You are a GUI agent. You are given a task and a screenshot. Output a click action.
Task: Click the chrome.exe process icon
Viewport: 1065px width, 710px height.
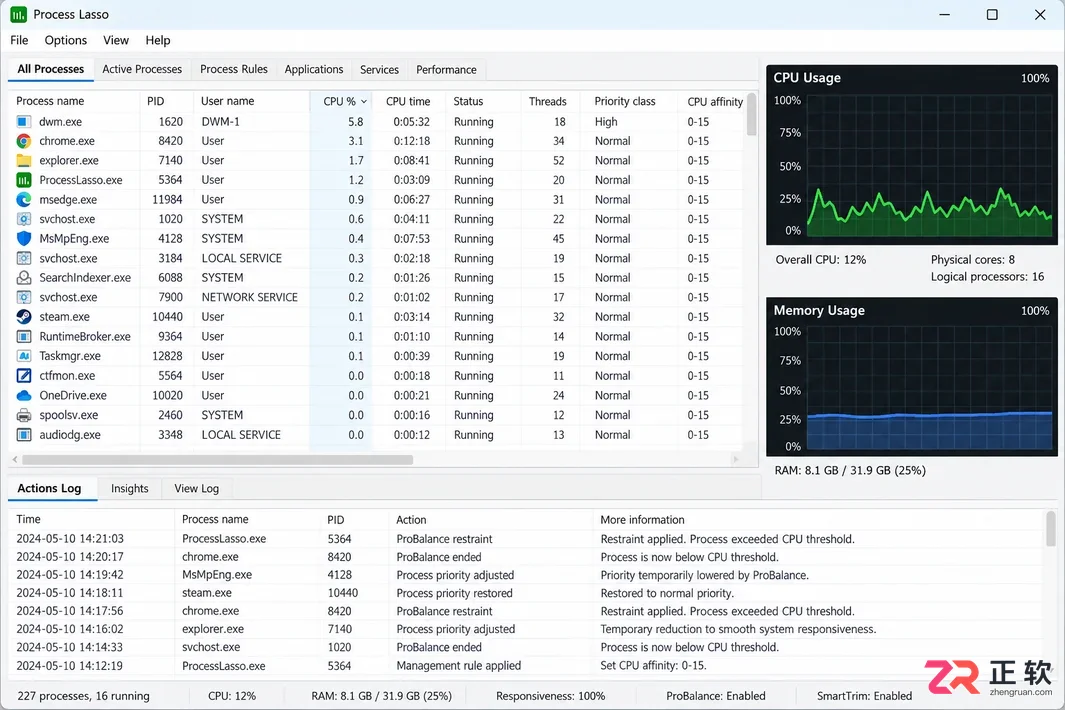pyautogui.click(x=24, y=141)
